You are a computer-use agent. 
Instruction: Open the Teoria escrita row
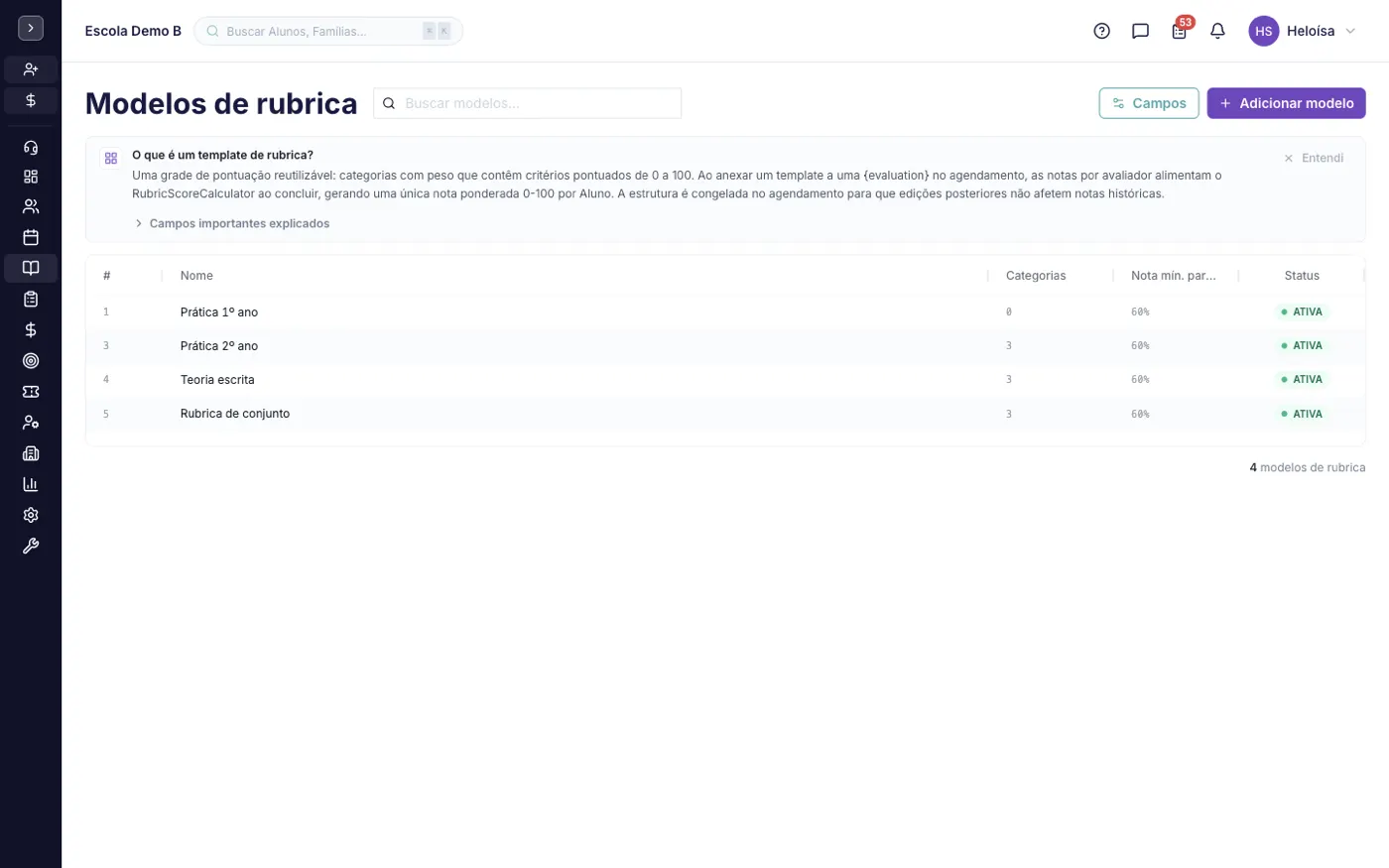point(725,380)
